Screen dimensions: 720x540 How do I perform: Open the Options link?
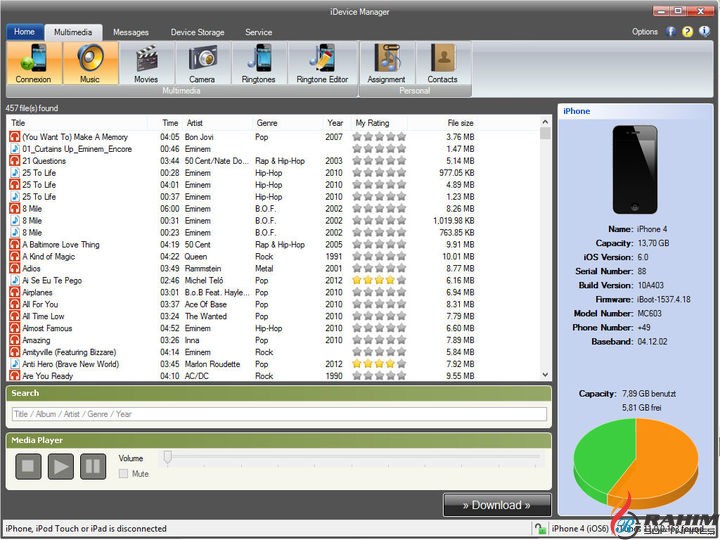click(645, 32)
